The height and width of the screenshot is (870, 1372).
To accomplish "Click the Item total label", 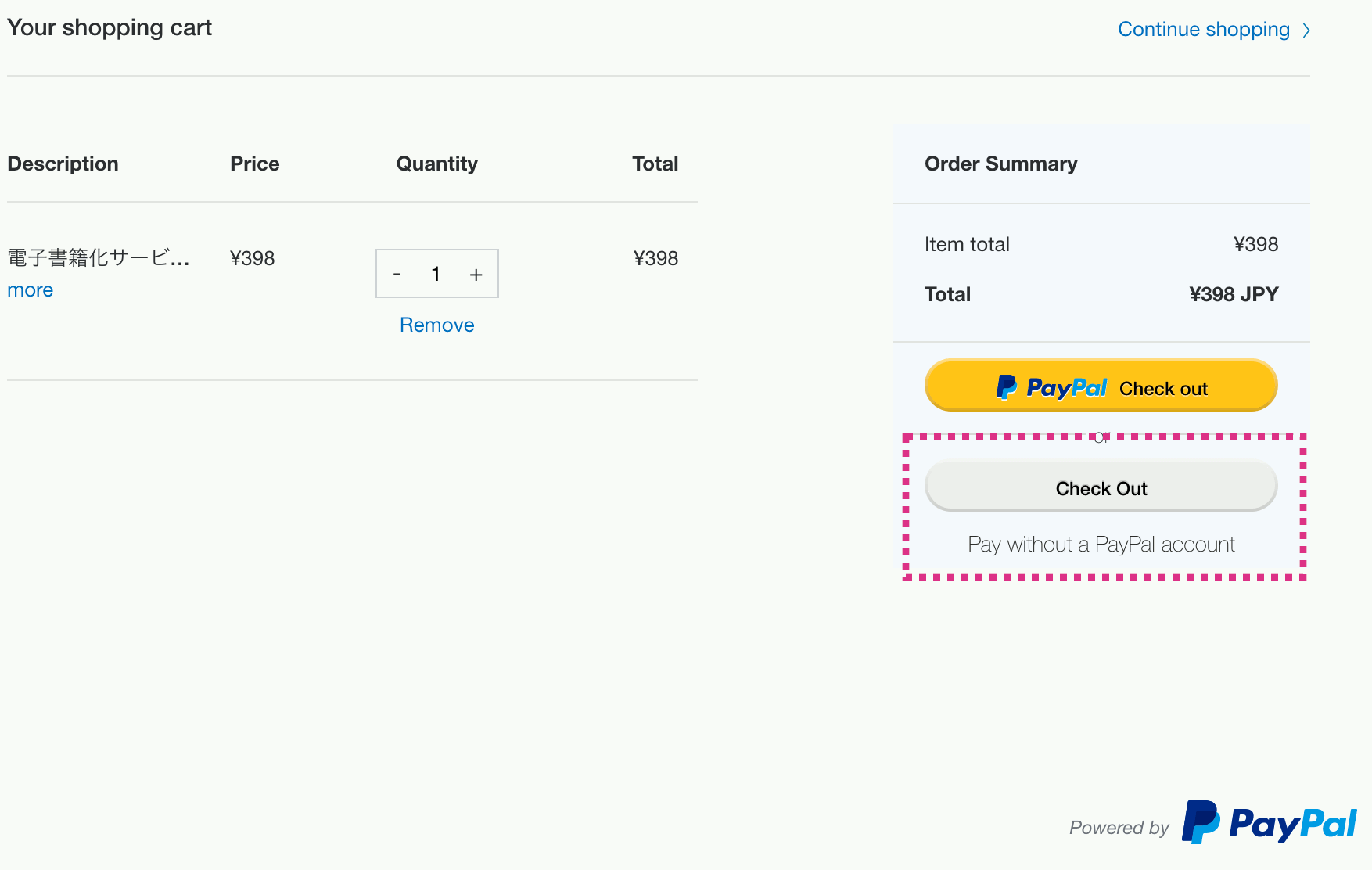I will pos(967,245).
